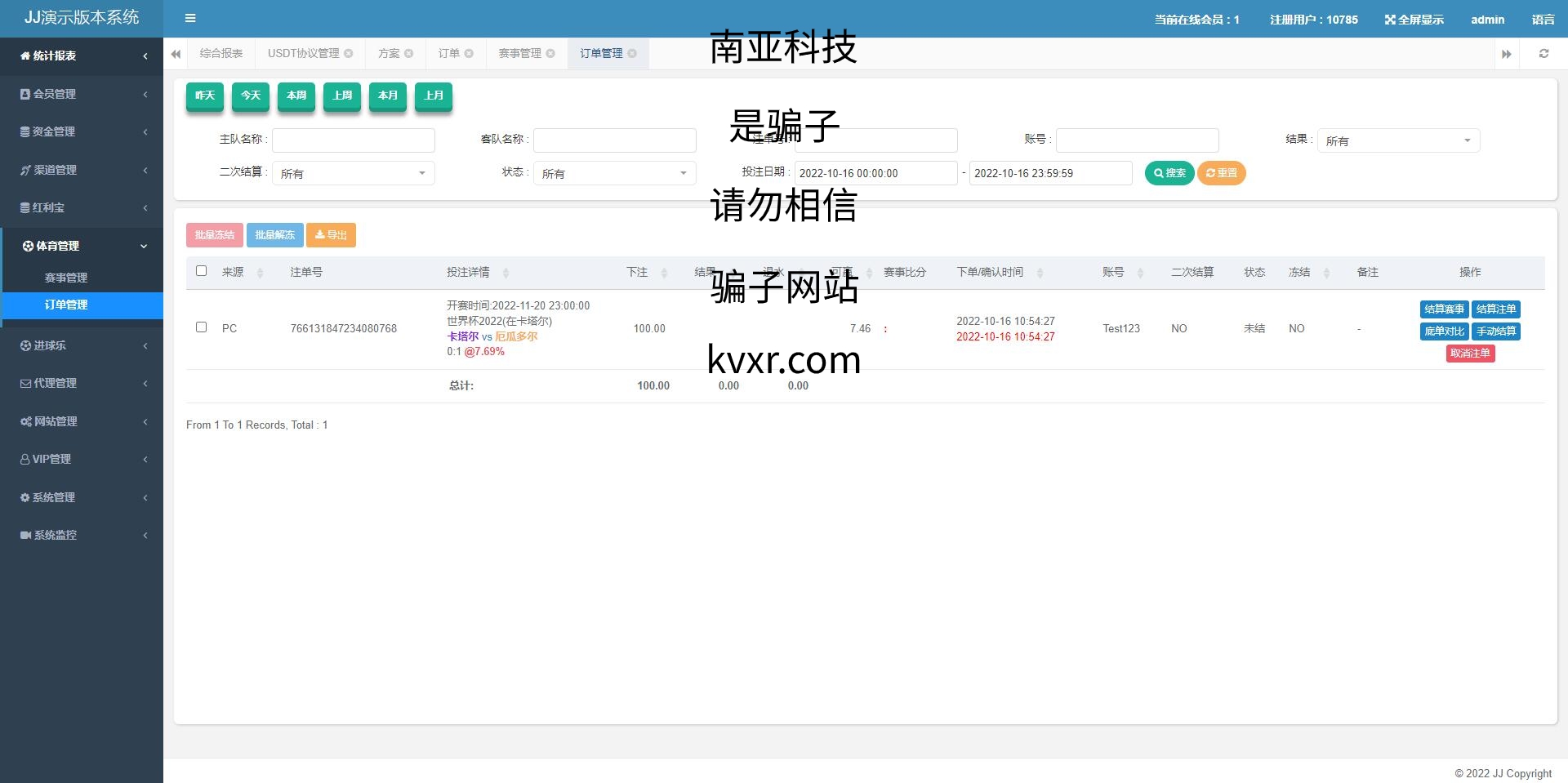Click the 上月 quick date button

[x=434, y=96]
